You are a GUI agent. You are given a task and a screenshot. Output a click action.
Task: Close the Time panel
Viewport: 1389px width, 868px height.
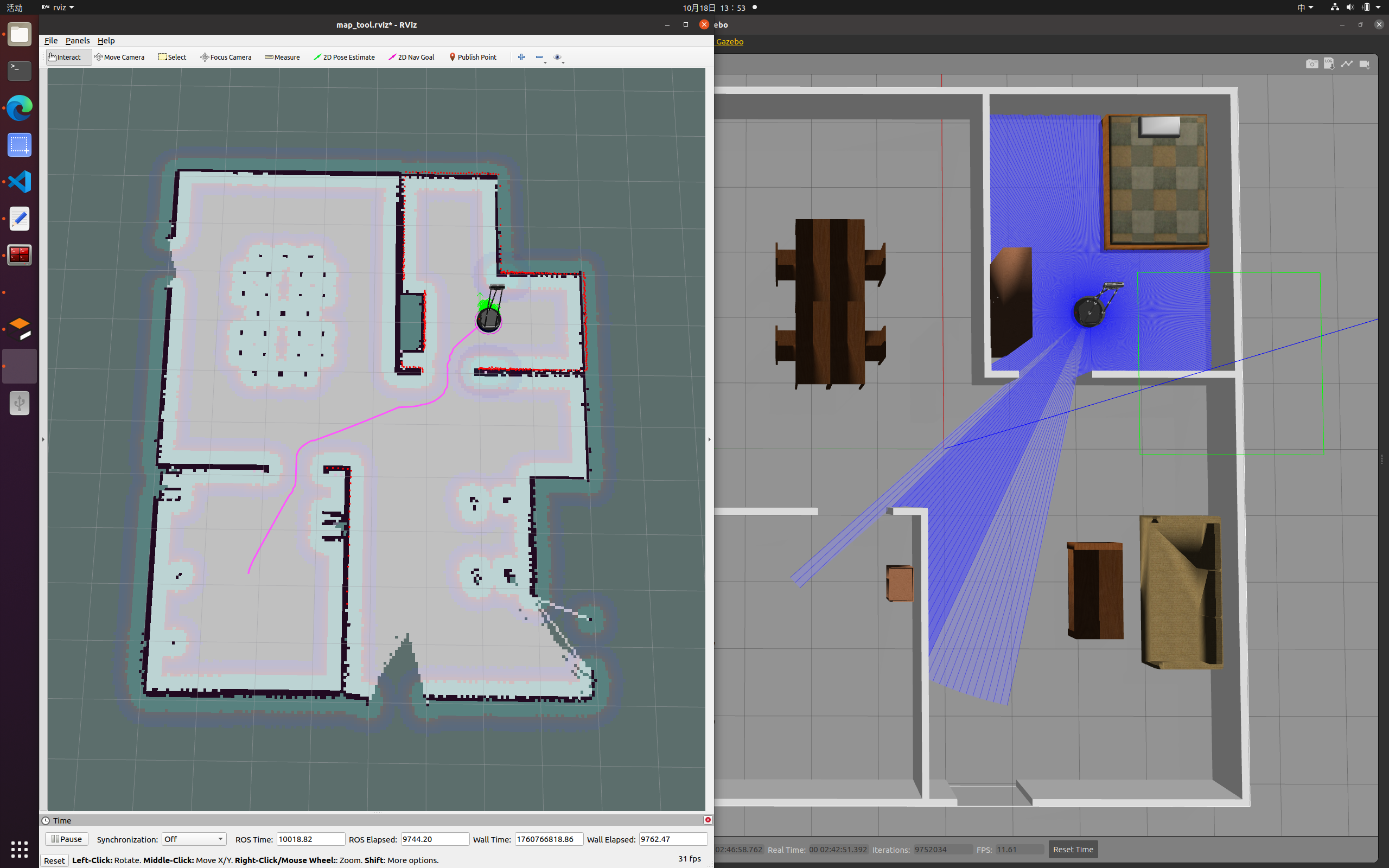click(x=708, y=820)
